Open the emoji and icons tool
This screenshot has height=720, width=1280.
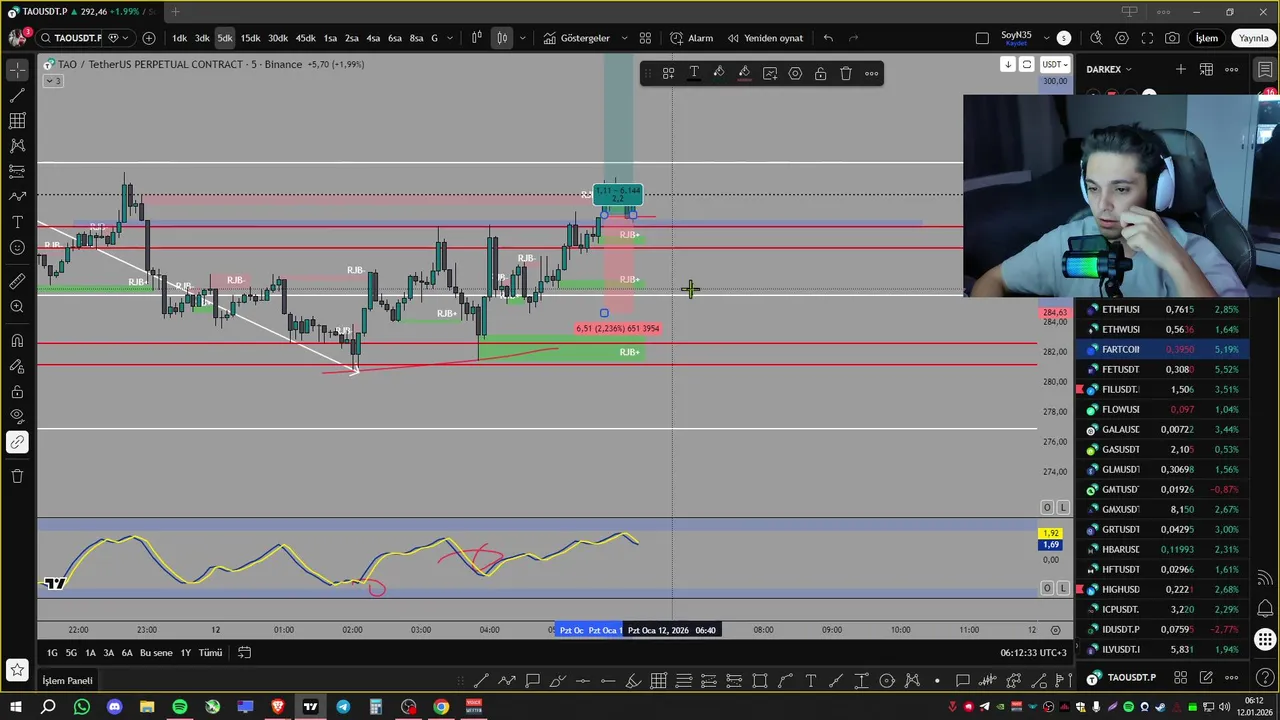point(17,247)
